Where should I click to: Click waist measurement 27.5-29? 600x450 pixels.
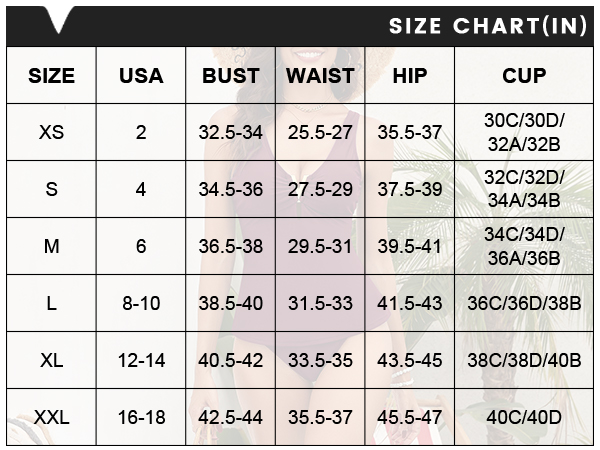[320, 189]
